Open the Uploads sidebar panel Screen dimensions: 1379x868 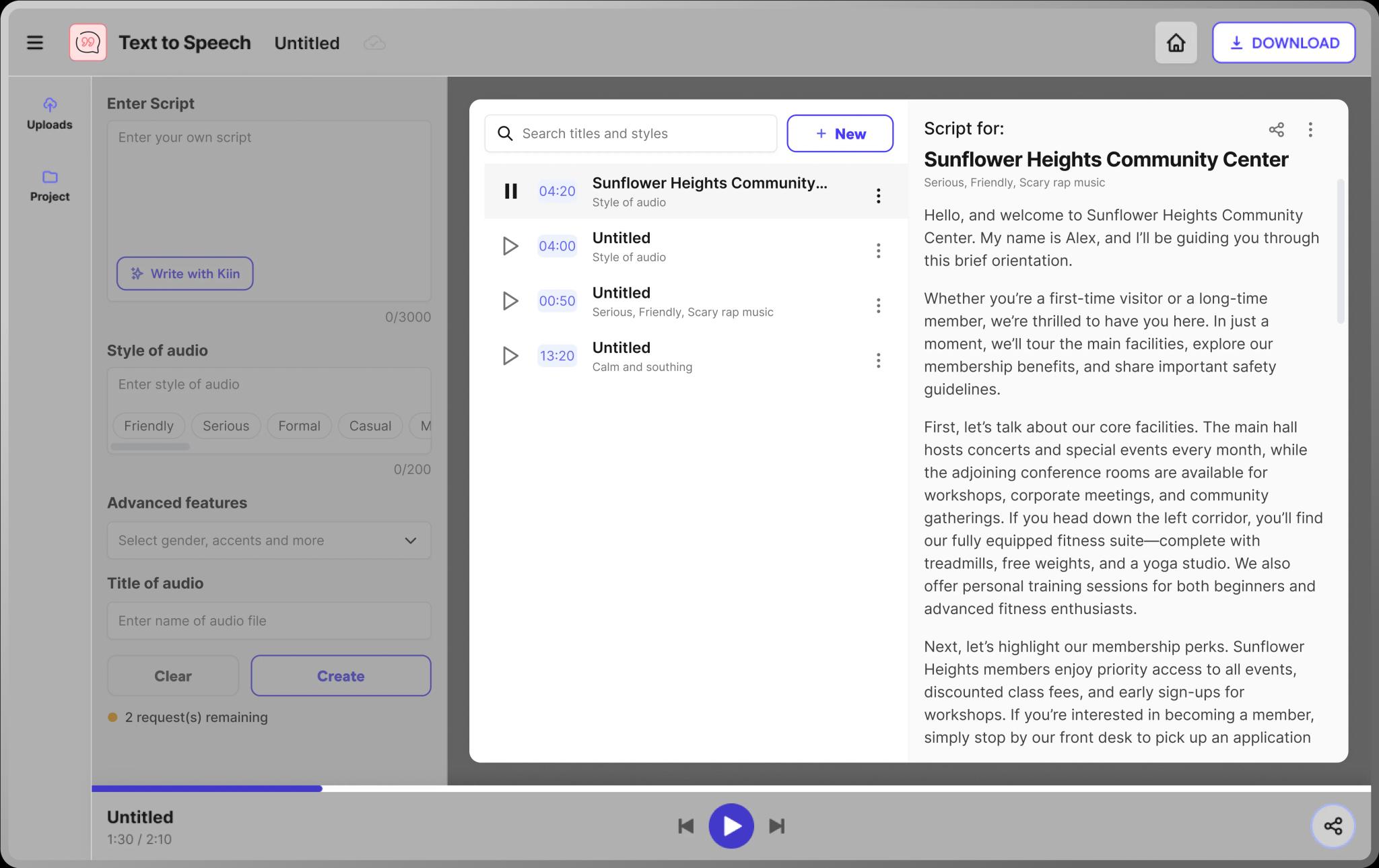click(x=50, y=113)
